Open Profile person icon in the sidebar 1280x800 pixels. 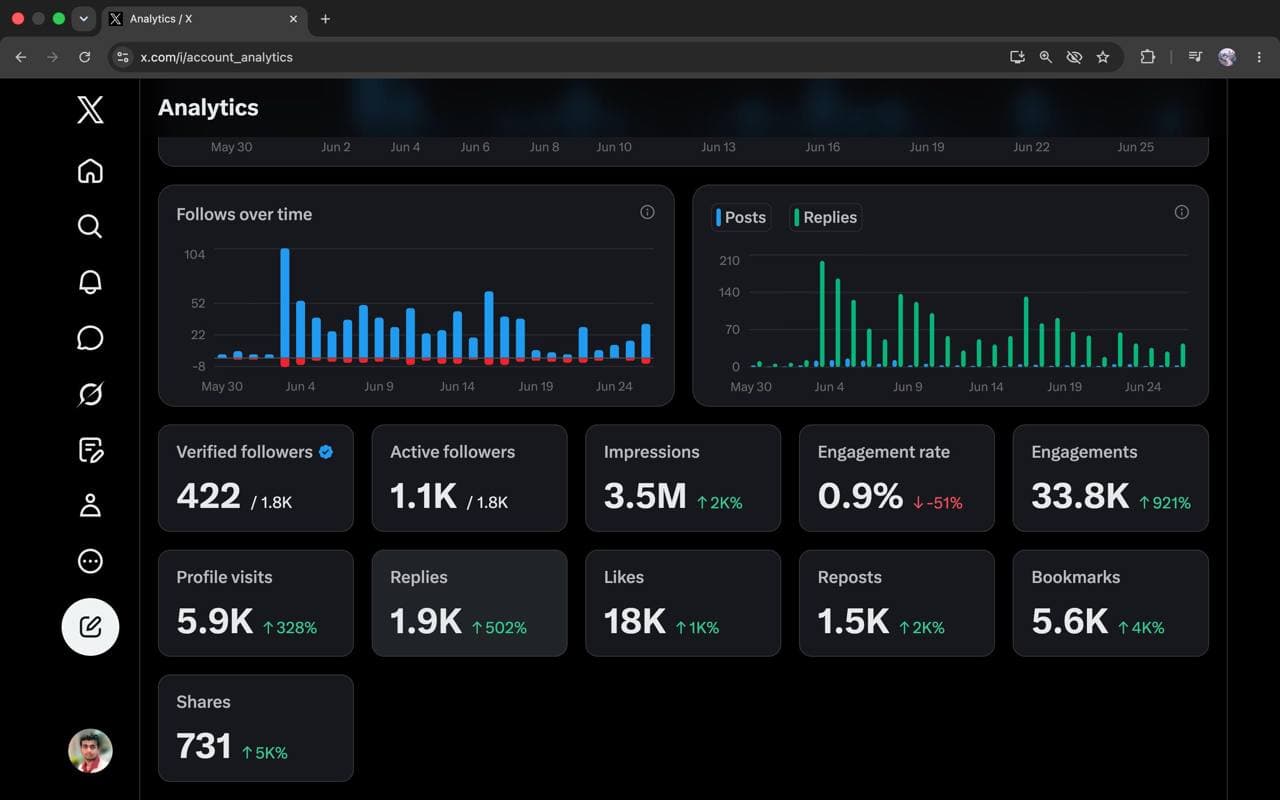point(90,505)
